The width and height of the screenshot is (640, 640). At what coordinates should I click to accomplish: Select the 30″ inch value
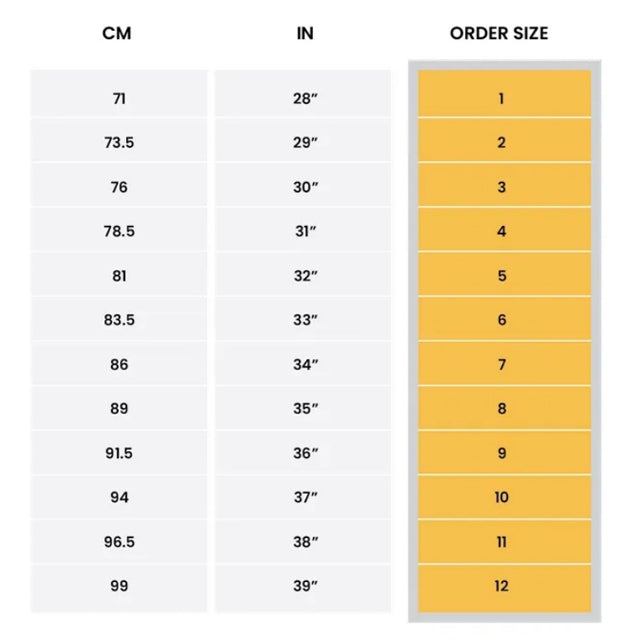coord(306,187)
